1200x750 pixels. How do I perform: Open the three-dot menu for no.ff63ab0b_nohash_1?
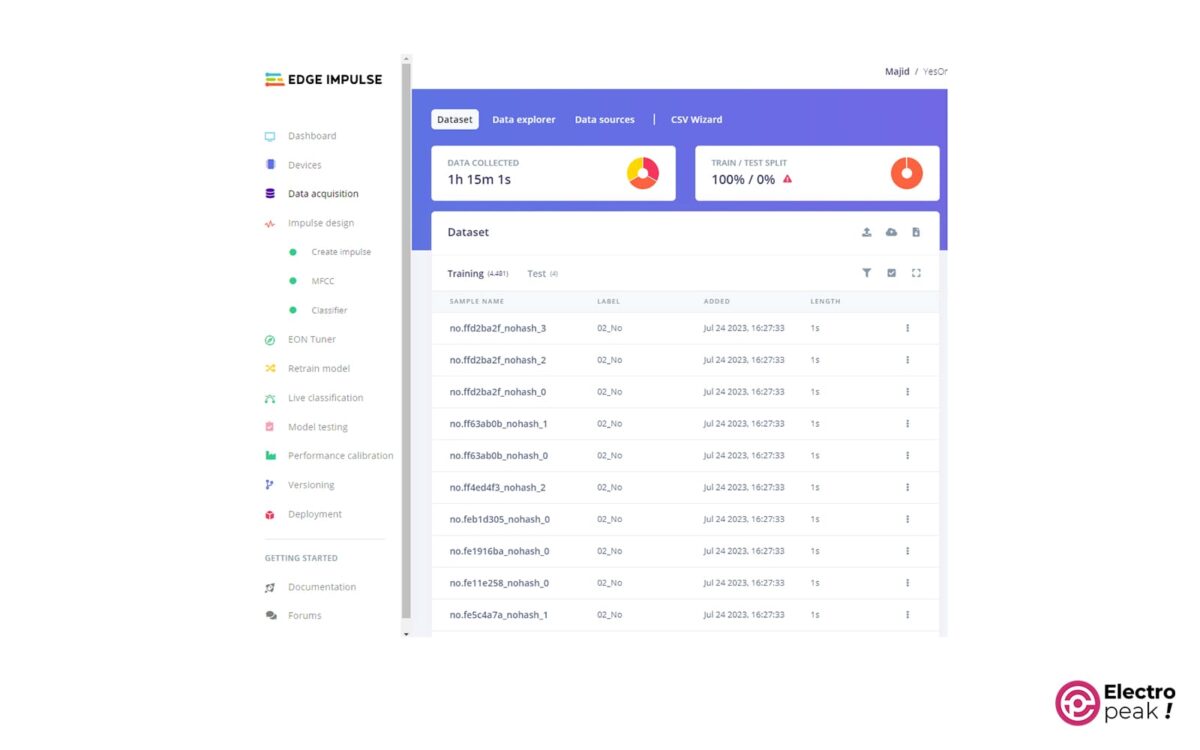(907, 424)
